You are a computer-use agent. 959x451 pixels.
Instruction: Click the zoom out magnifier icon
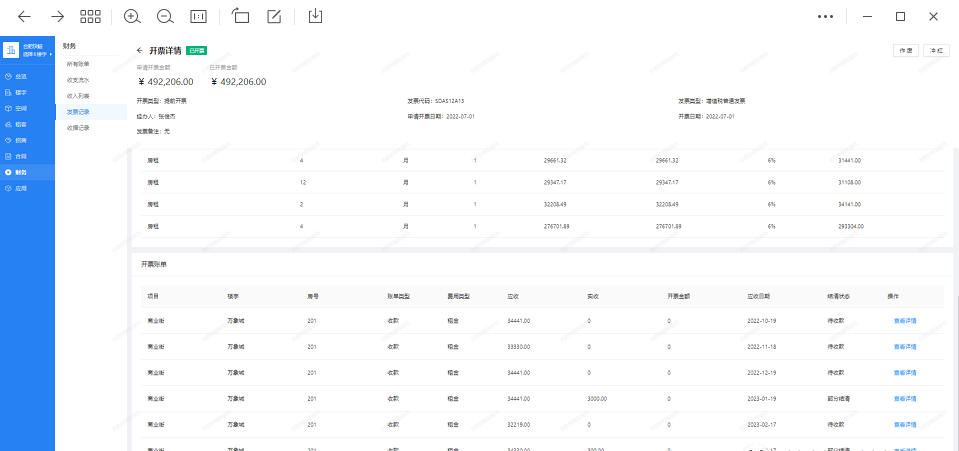click(x=165, y=16)
